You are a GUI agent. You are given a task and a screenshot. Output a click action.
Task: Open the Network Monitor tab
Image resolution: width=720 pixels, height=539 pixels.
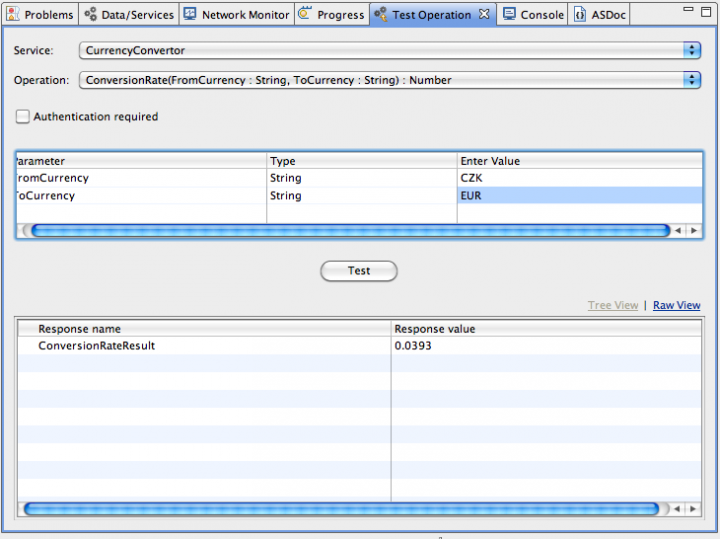tap(237, 15)
